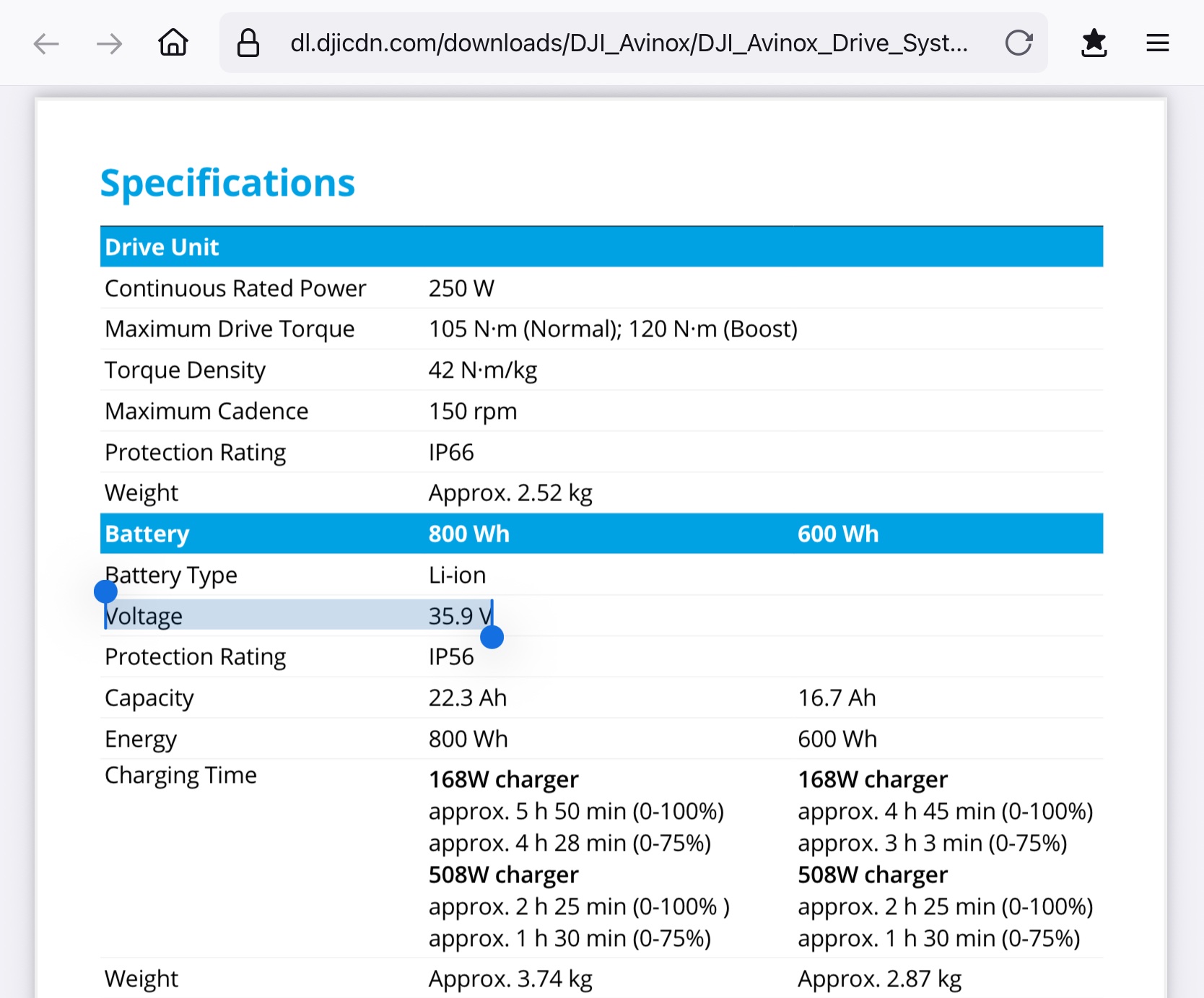1204x998 pixels.
Task: Click the 22.3 Ah capacity value
Action: (x=467, y=698)
